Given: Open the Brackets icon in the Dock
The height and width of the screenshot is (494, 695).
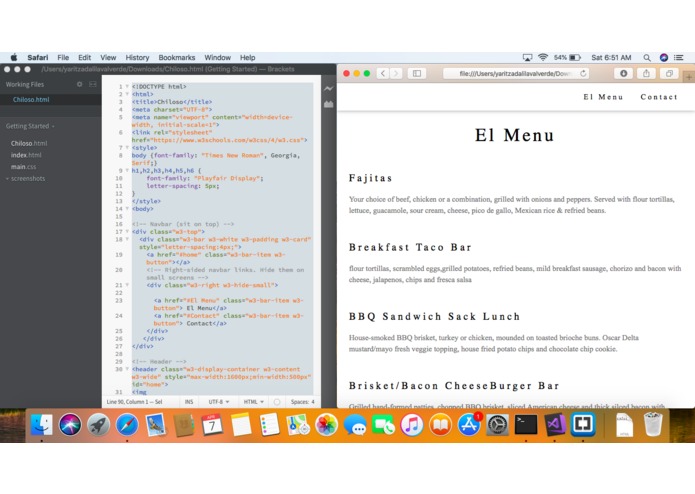Looking at the screenshot, I should point(583,424).
